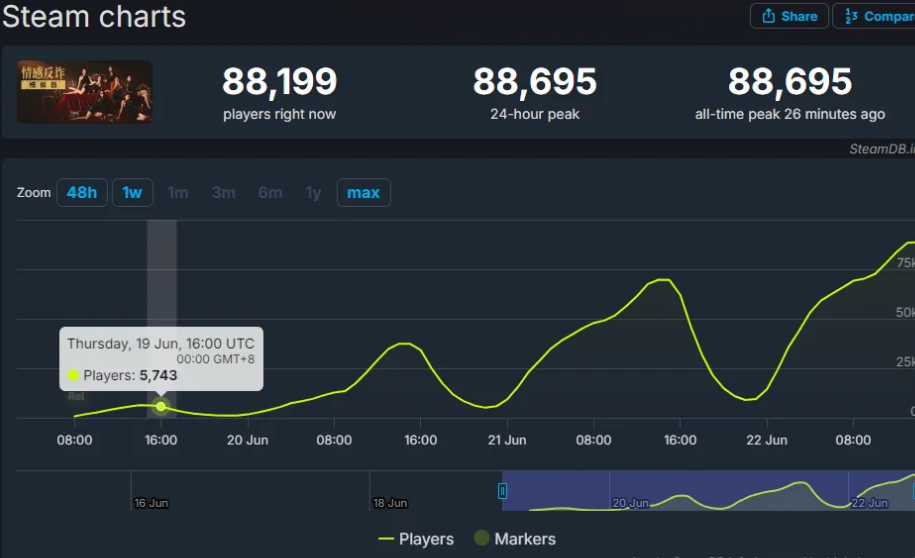The height and width of the screenshot is (558, 915).
Task: Open the game banner thumbnail
Action: (85, 92)
